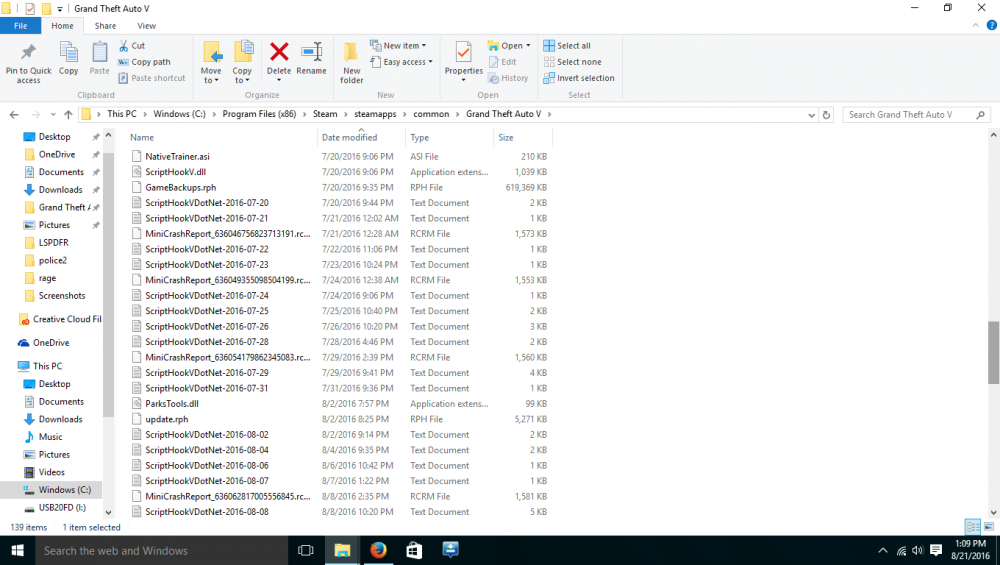This screenshot has height=565, width=1000.
Task: Select the ParksTools.dll file
Action: click(172, 404)
